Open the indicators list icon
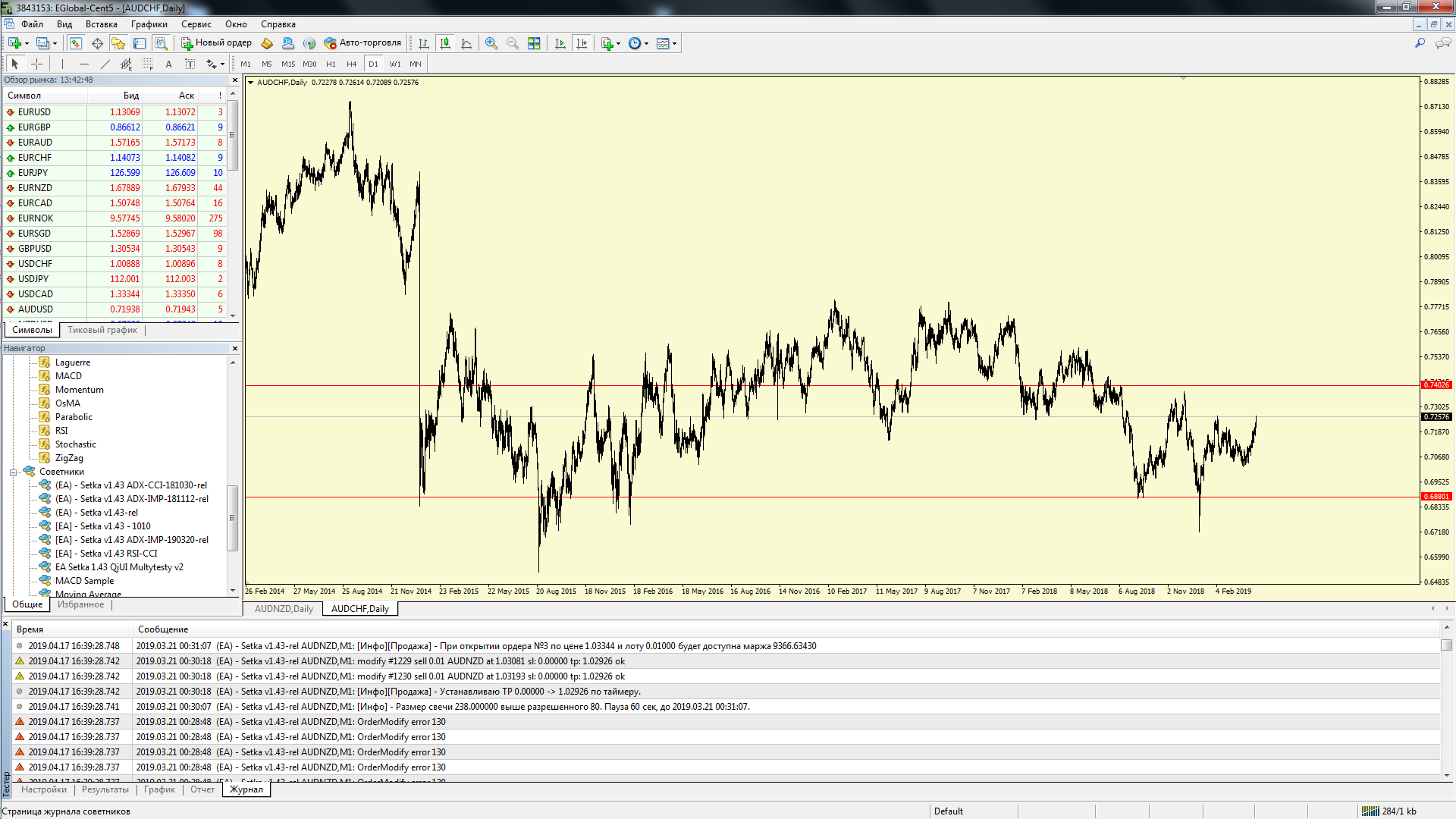 click(x=607, y=43)
